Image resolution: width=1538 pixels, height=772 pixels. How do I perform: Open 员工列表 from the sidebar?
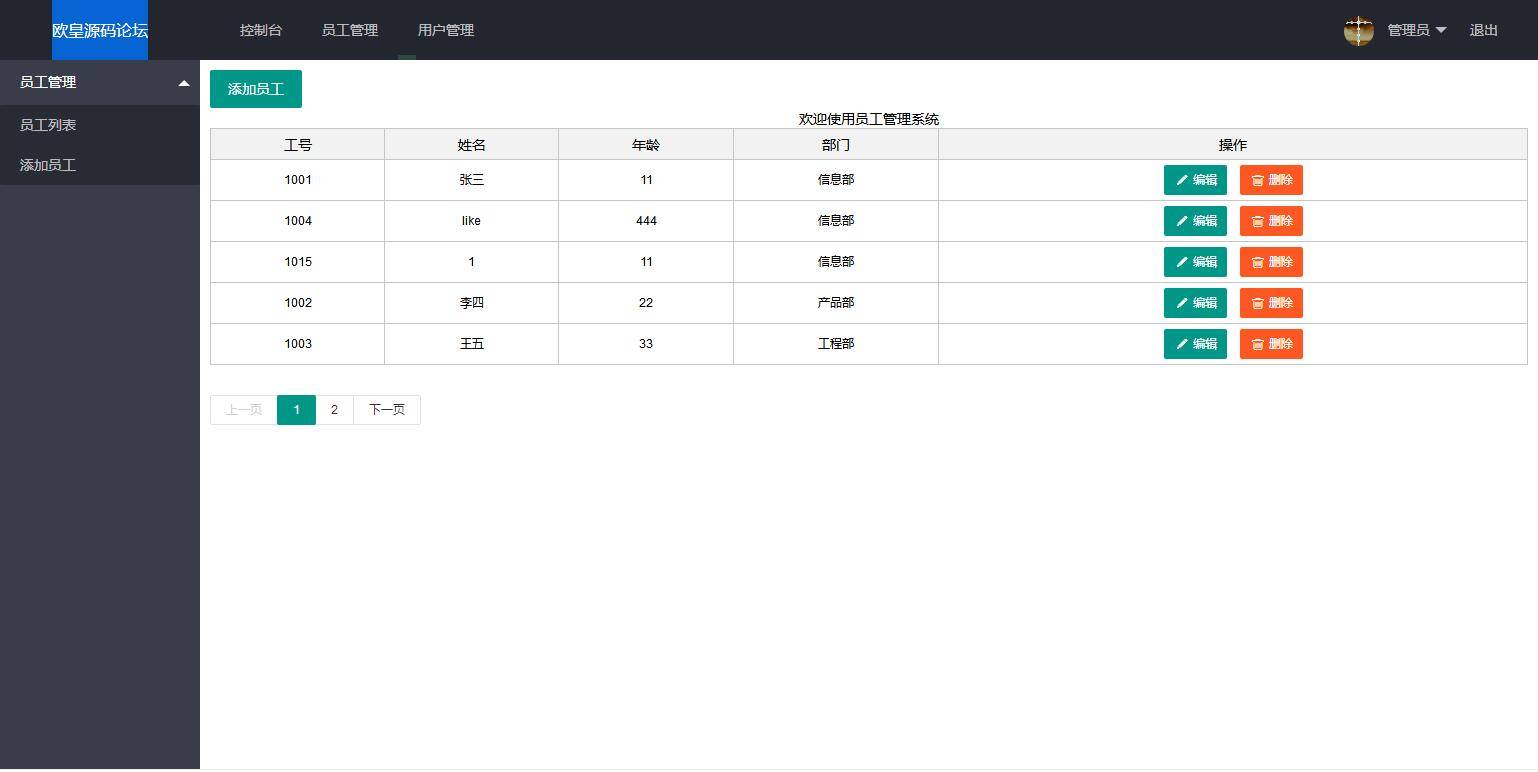48,124
